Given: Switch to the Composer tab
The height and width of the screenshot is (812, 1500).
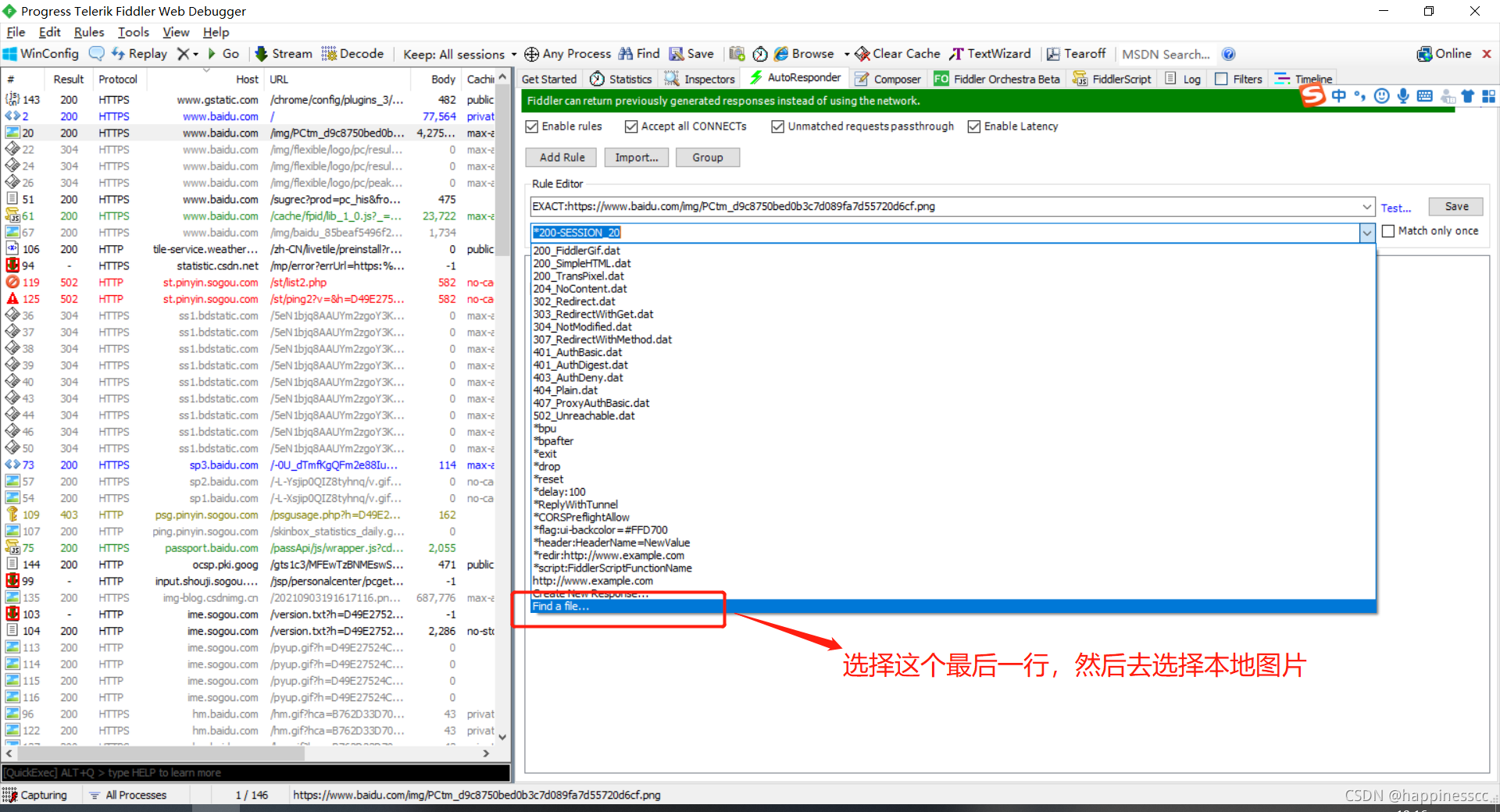Looking at the screenshot, I should [x=887, y=79].
